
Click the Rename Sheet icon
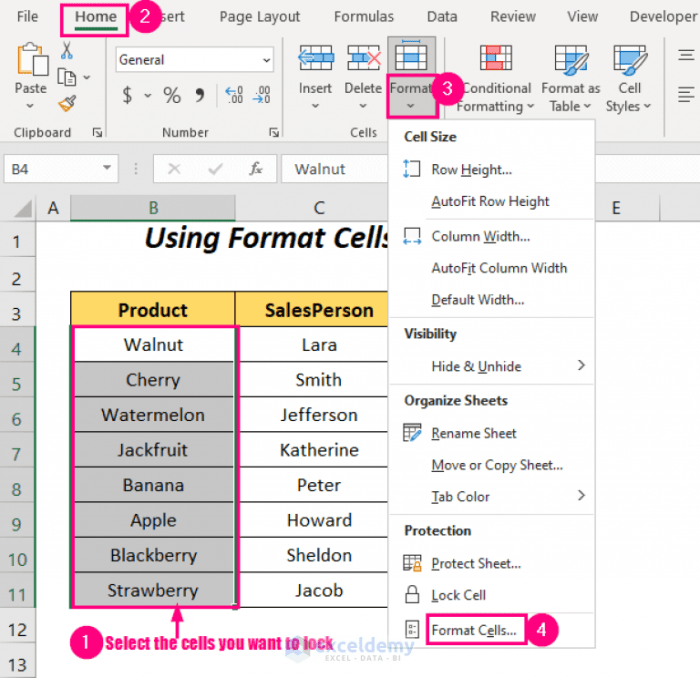coord(412,433)
